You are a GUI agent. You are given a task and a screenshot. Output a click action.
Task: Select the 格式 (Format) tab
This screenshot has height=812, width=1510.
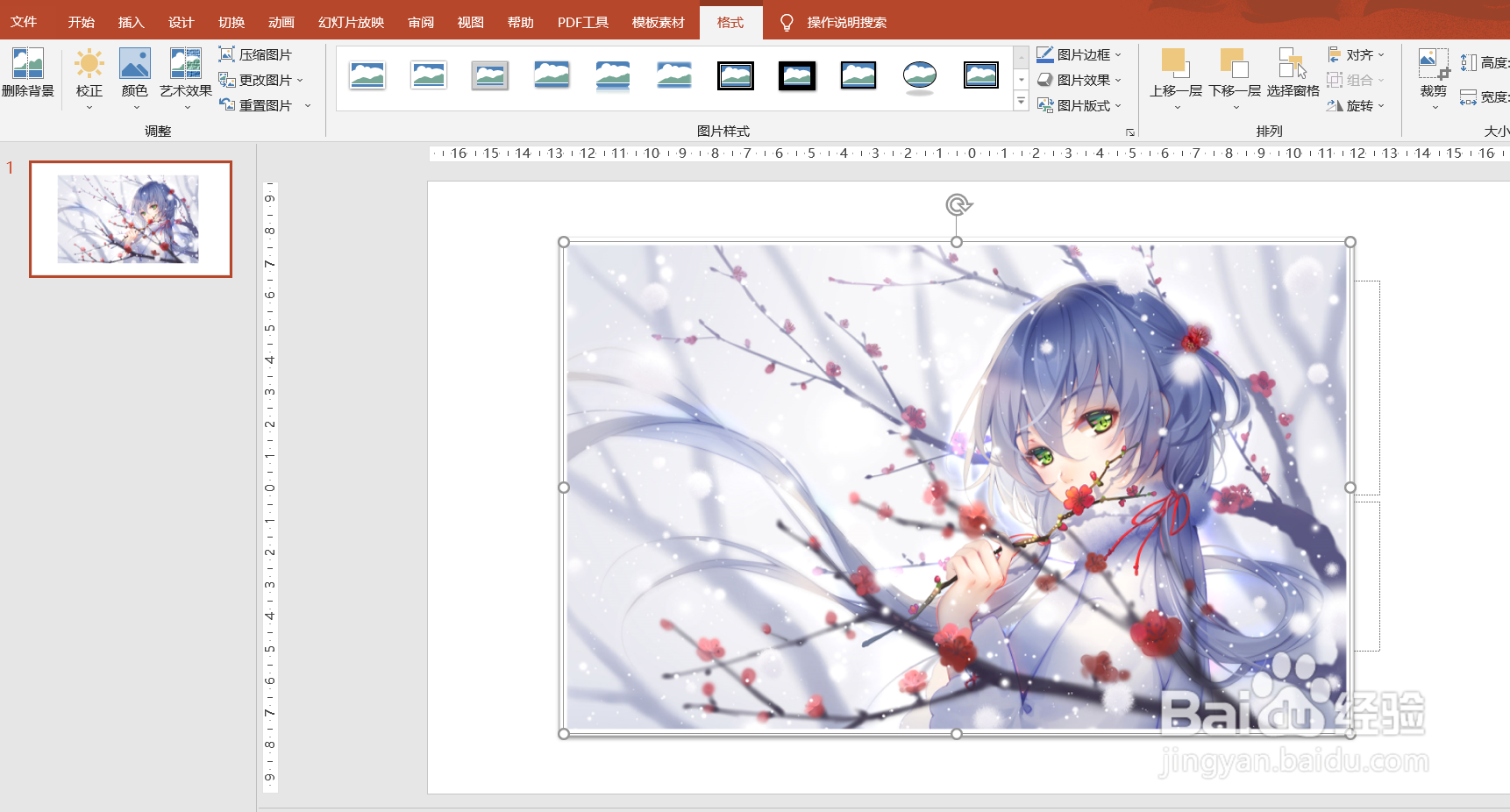[730, 22]
